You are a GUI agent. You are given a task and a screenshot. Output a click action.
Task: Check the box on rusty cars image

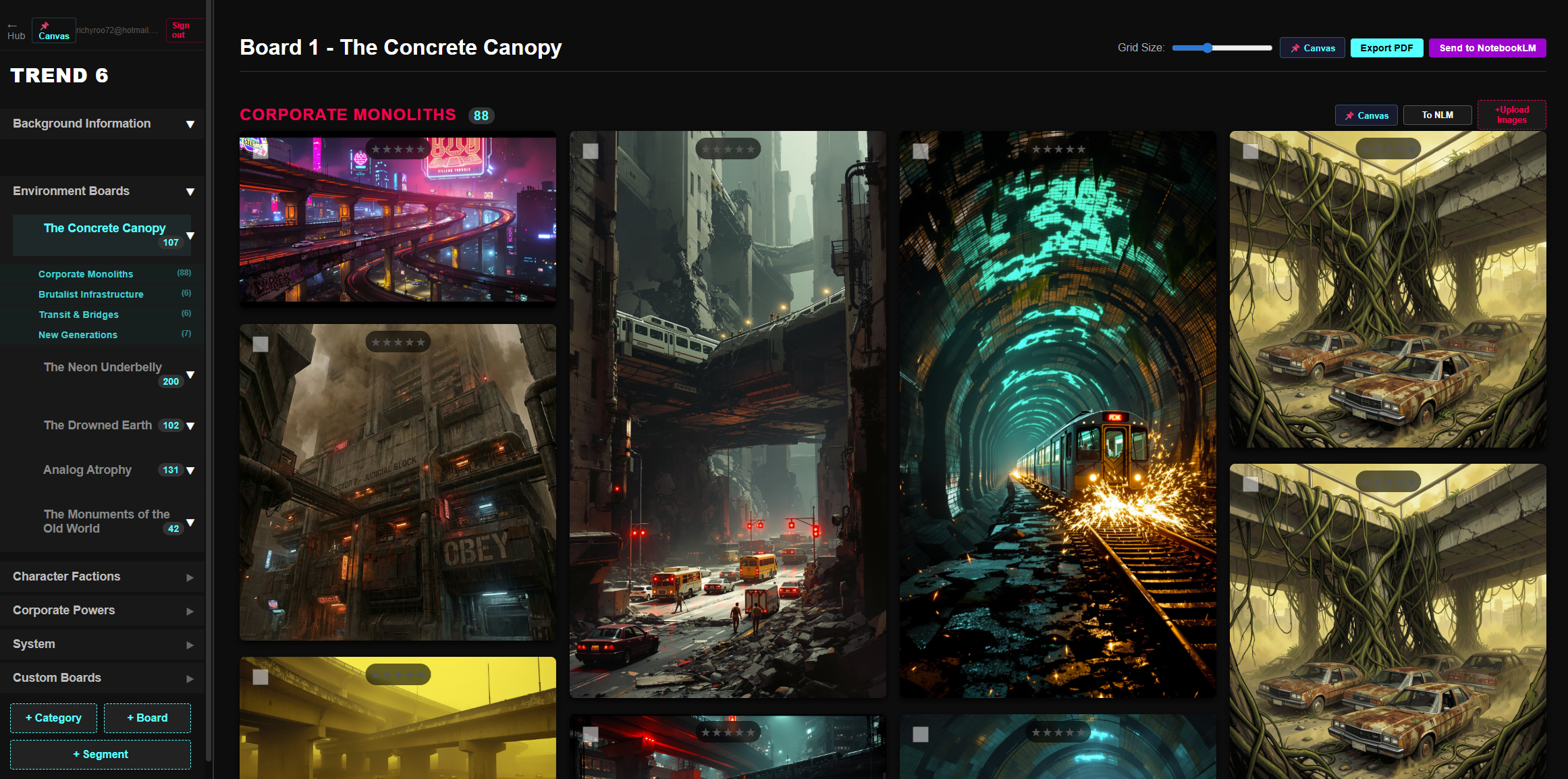[1251, 151]
